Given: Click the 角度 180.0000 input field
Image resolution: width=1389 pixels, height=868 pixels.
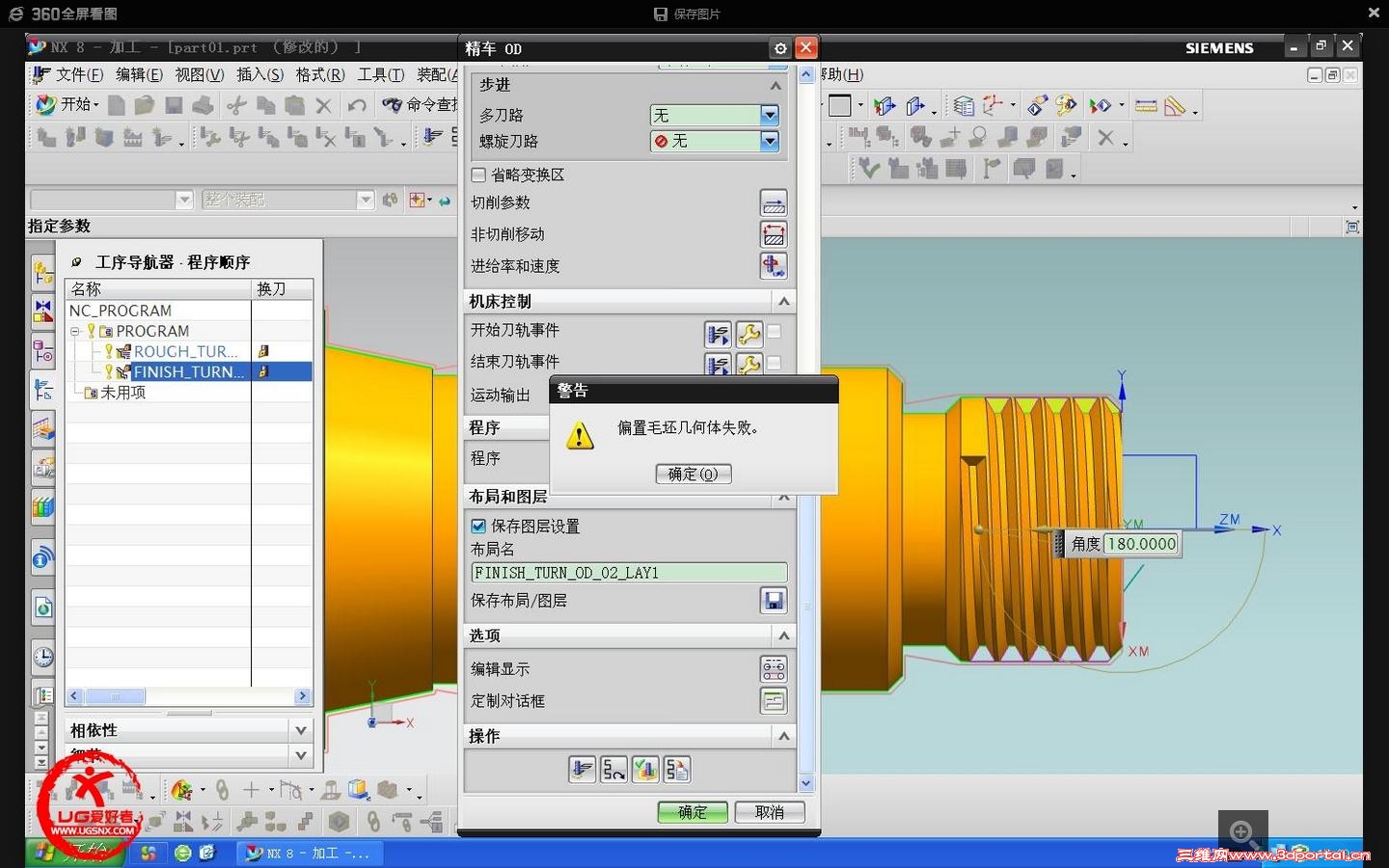Looking at the screenshot, I should click(1142, 544).
